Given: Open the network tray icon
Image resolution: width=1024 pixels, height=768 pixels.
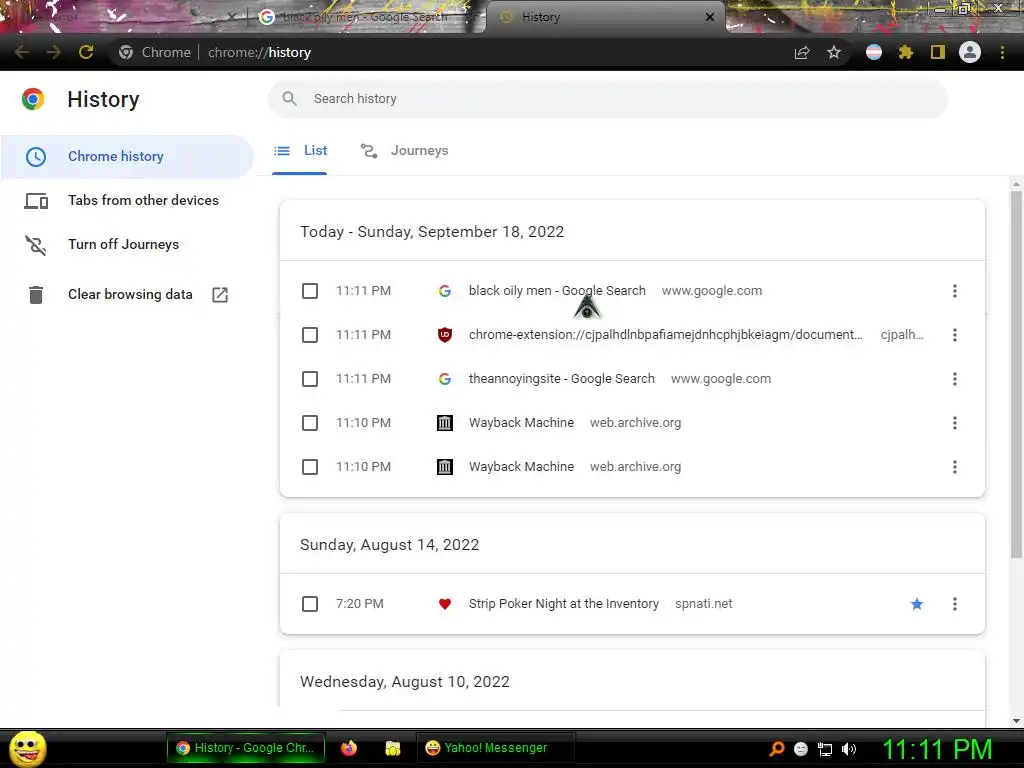Looking at the screenshot, I should pyautogui.click(x=825, y=749).
